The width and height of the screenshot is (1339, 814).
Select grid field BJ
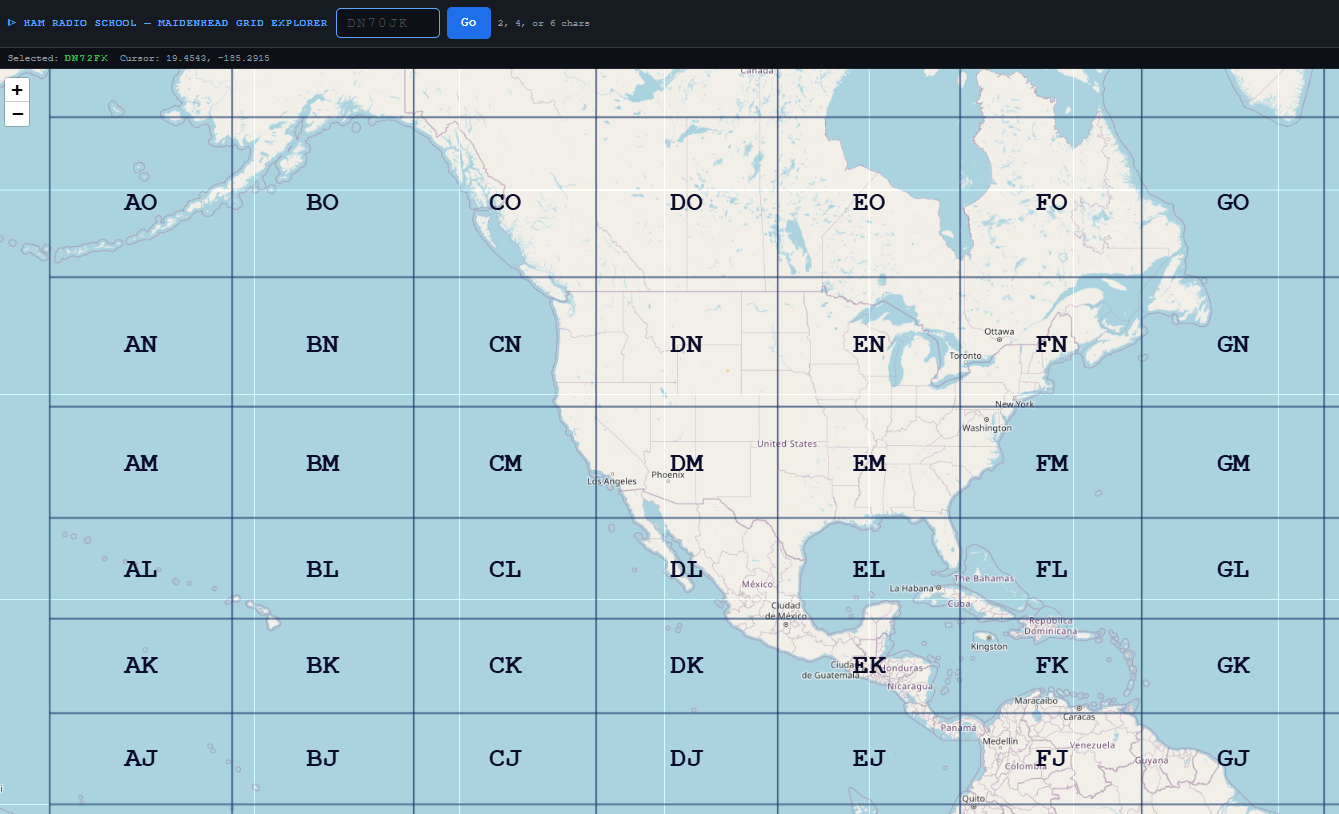click(323, 759)
